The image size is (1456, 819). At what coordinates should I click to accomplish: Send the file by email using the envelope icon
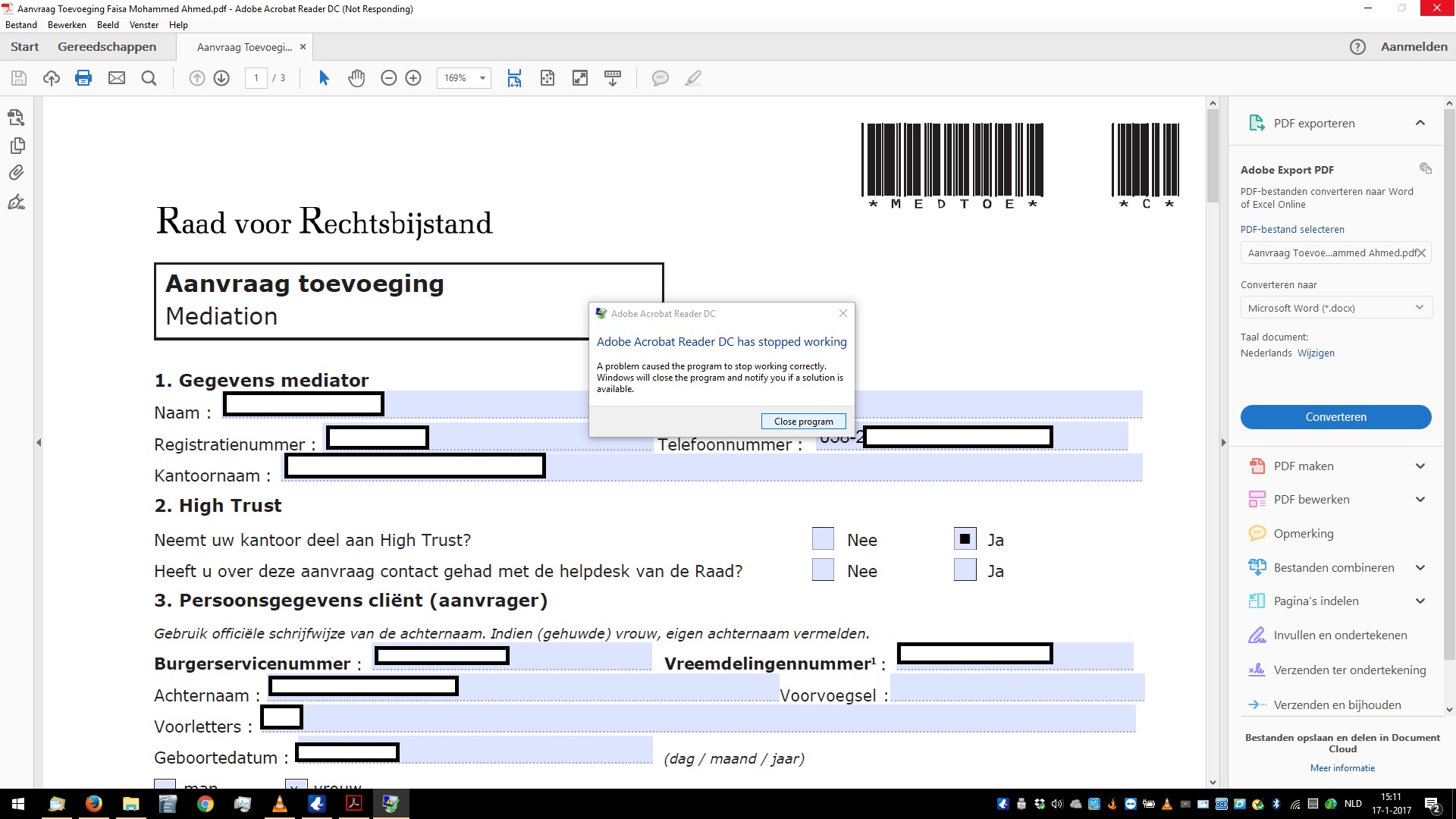coord(117,78)
